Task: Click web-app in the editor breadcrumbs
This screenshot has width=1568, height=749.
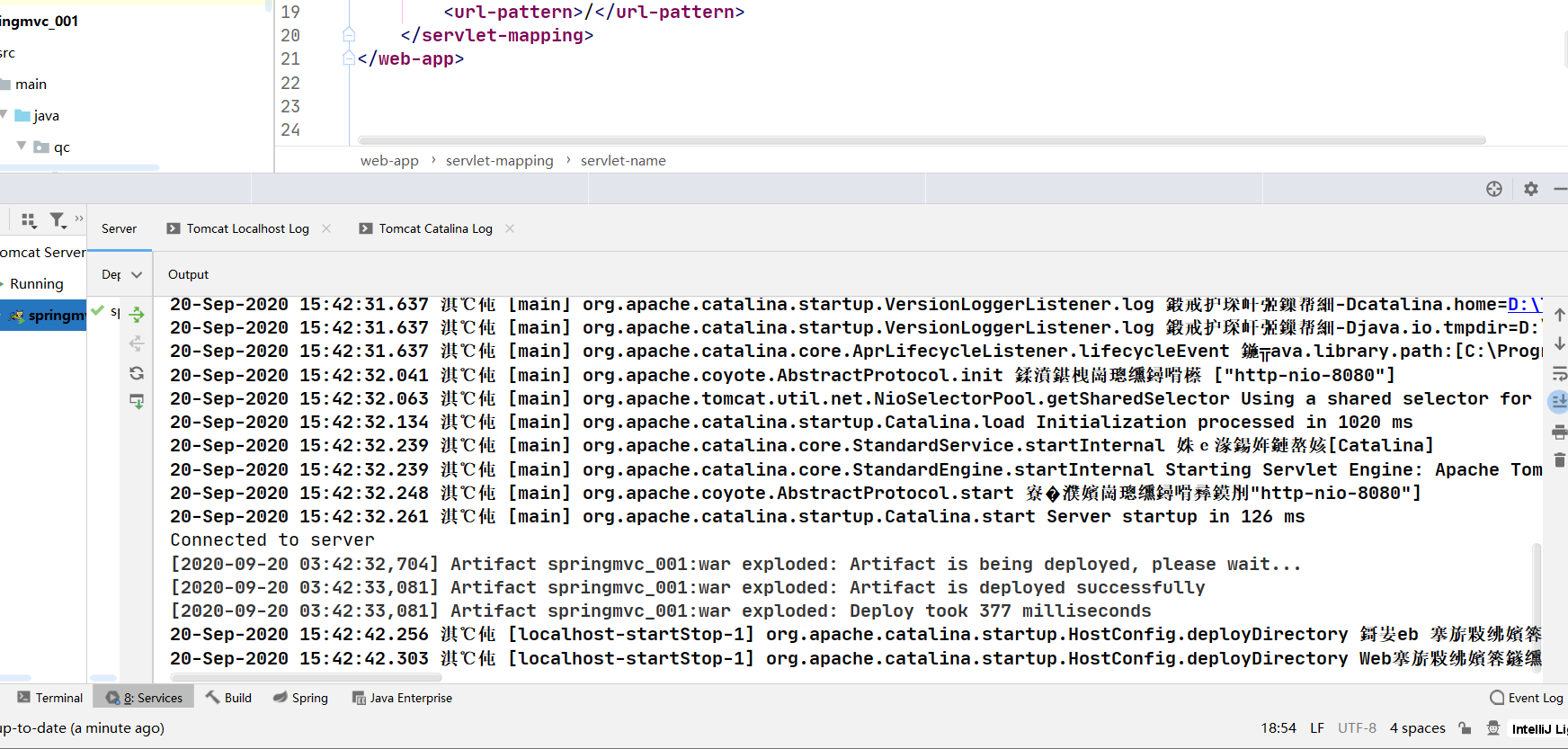Action: 389,161
